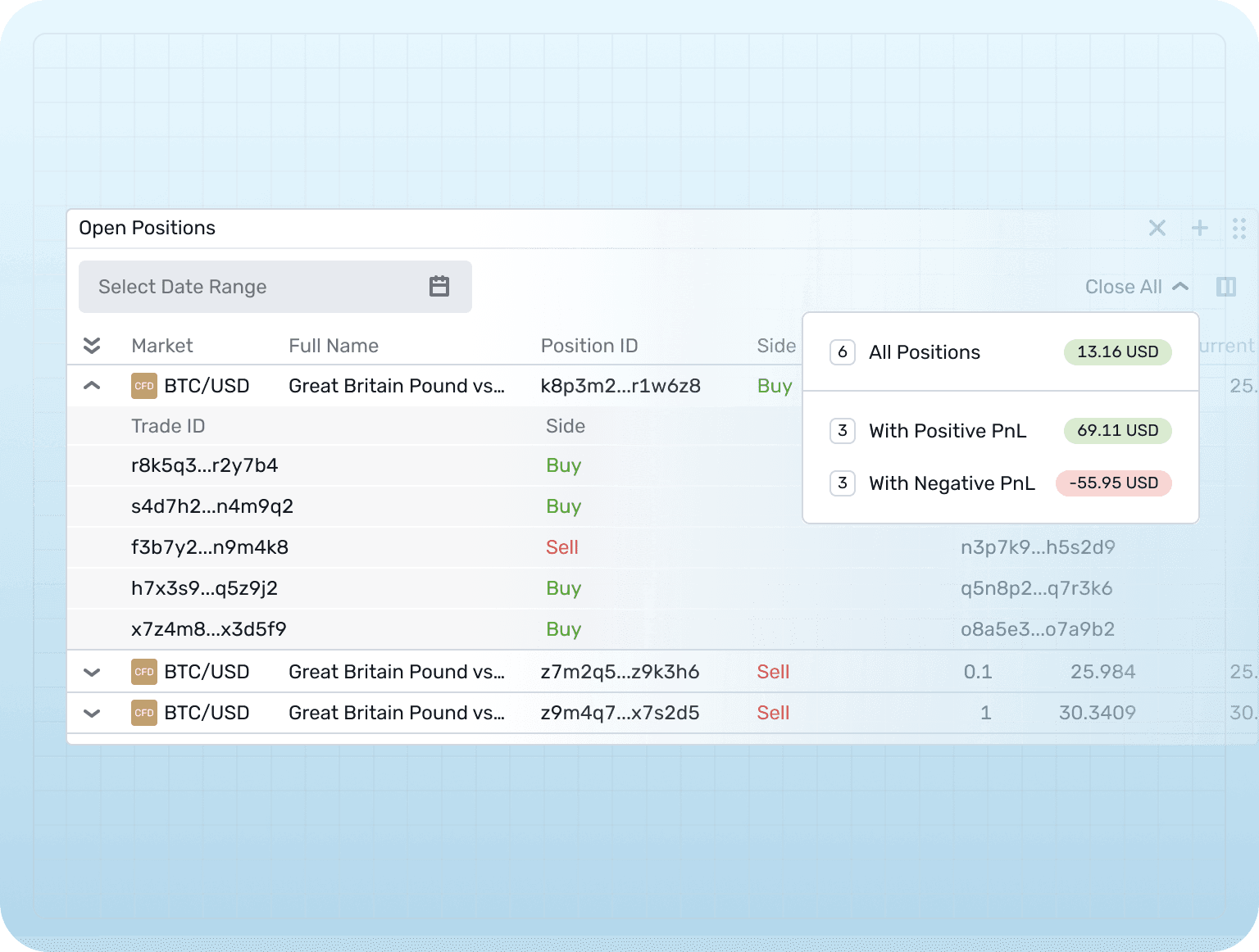Image resolution: width=1259 pixels, height=952 pixels.
Task: Sort by Full Name column header
Action: click(334, 346)
